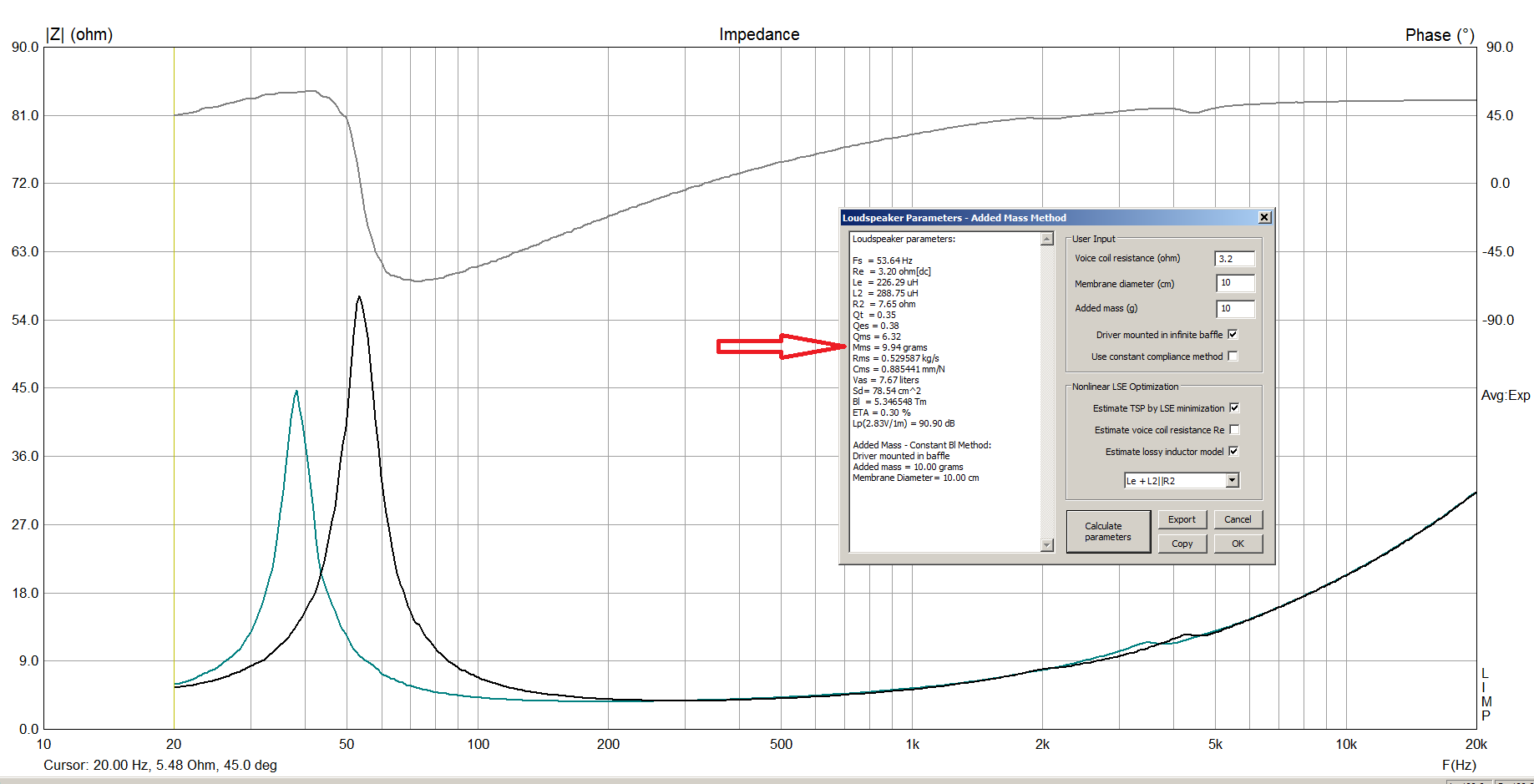
Task: Click the '20k' frequency axis tick label
Action: 1476,744
